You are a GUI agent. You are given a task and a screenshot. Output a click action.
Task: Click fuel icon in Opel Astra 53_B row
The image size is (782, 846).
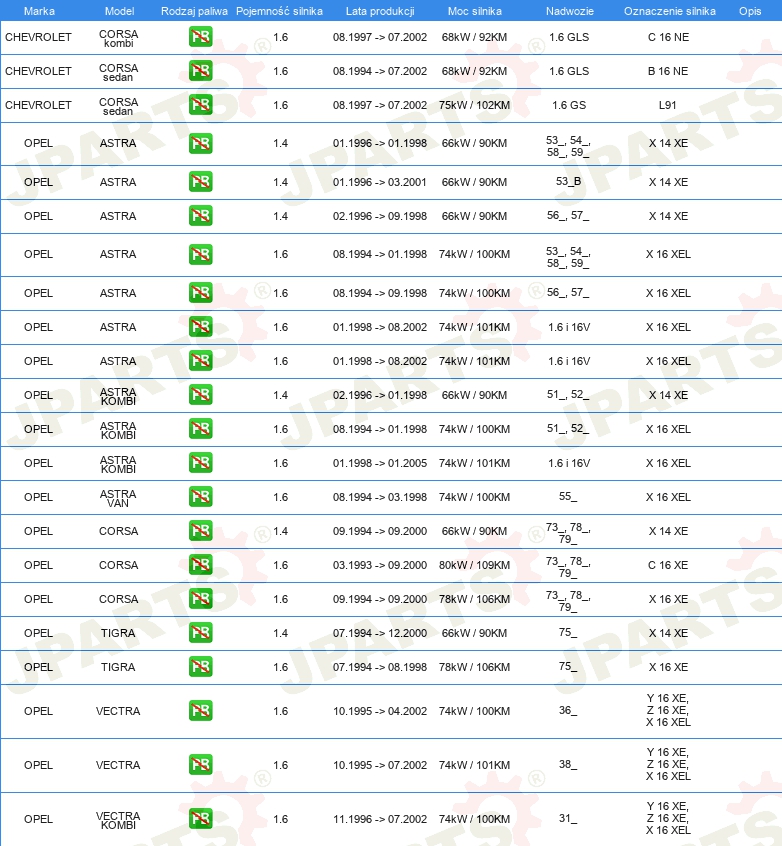(x=200, y=181)
